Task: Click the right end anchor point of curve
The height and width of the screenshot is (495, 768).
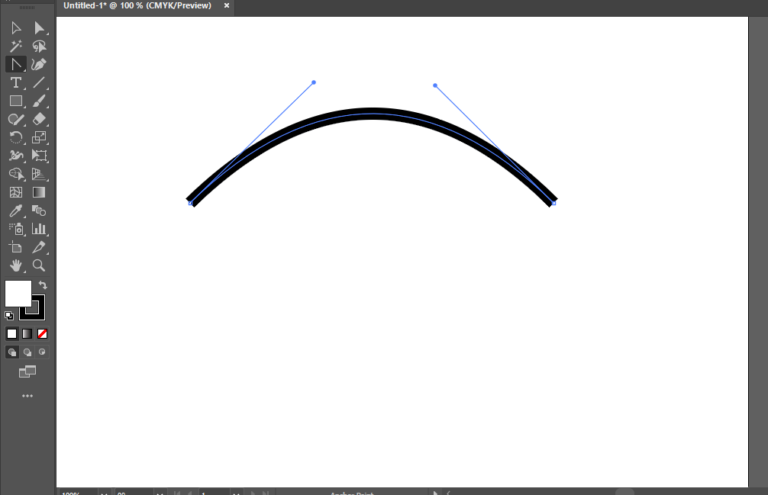Action: coord(553,203)
